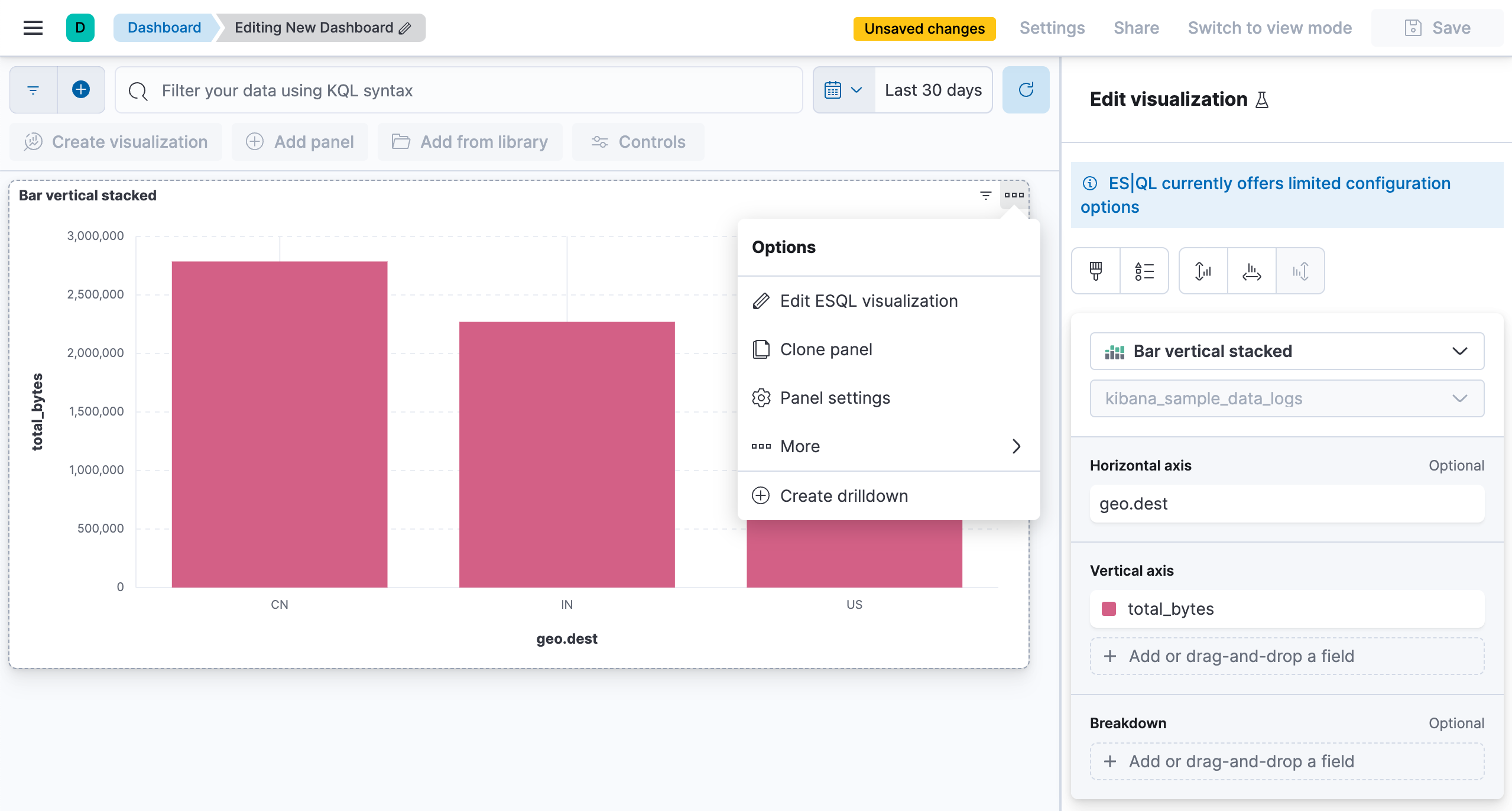Expand the date quick-select chevron
The image size is (1512, 811).
[x=856, y=90]
